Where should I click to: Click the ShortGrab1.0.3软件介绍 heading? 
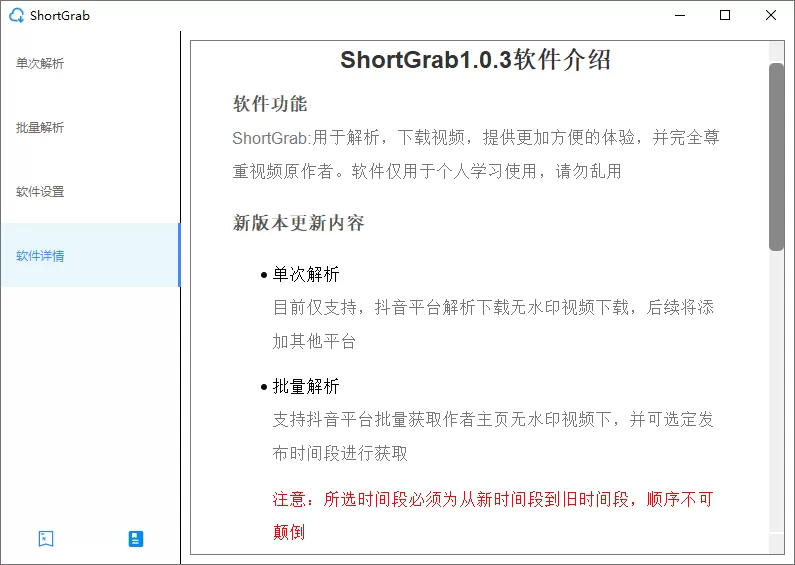pyautogui.click(x=475, y=60)
